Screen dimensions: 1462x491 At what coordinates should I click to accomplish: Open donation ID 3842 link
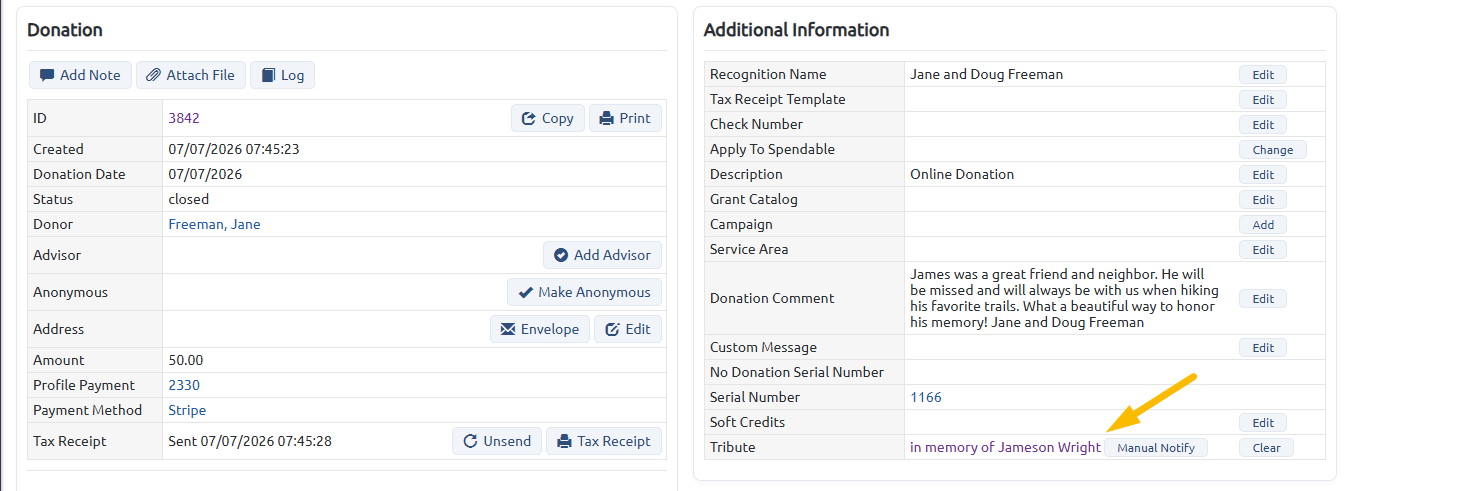184,118
